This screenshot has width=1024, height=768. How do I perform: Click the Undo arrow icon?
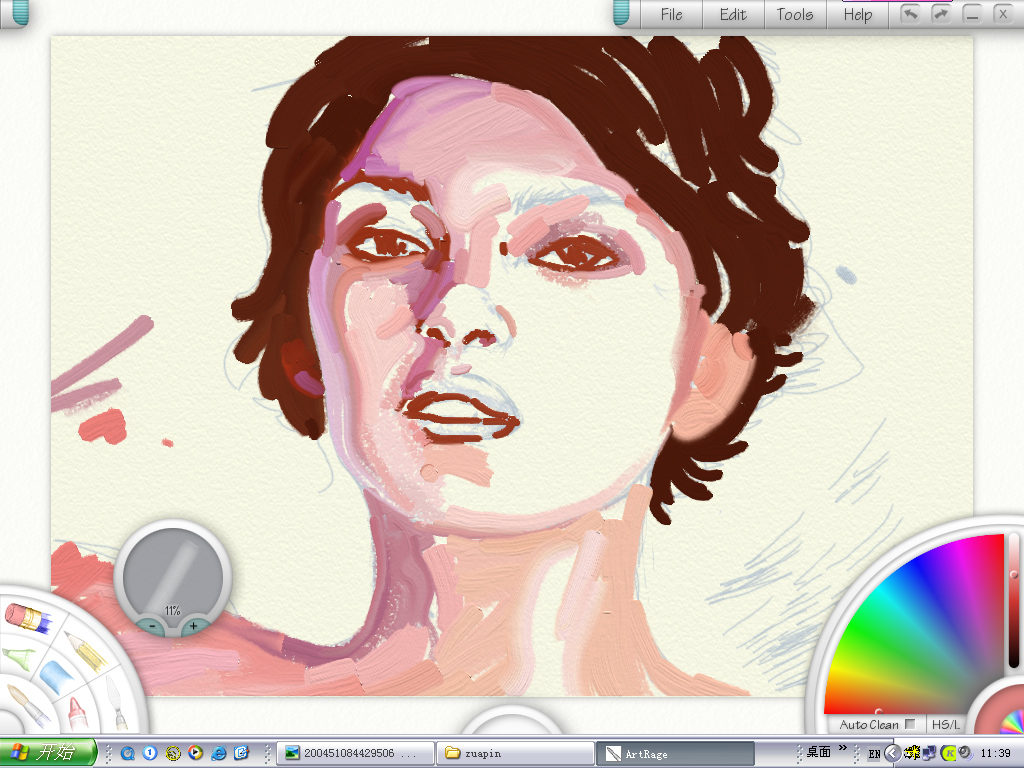pos(910,14)
